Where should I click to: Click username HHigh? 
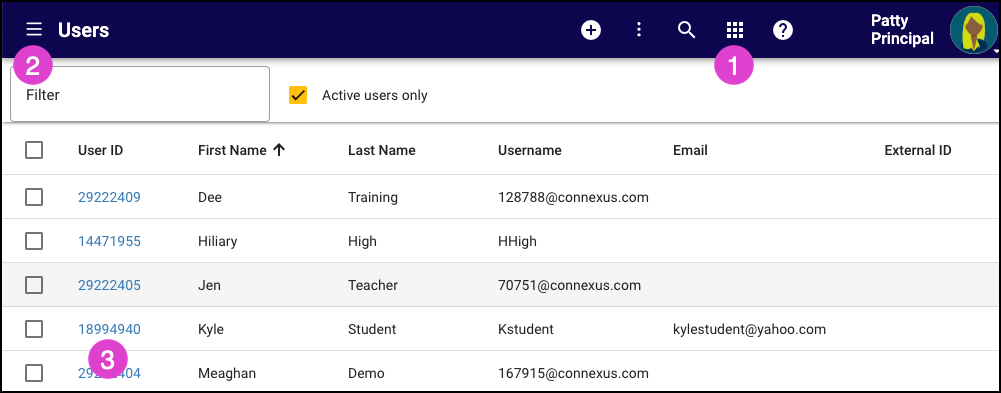(518, 241)
